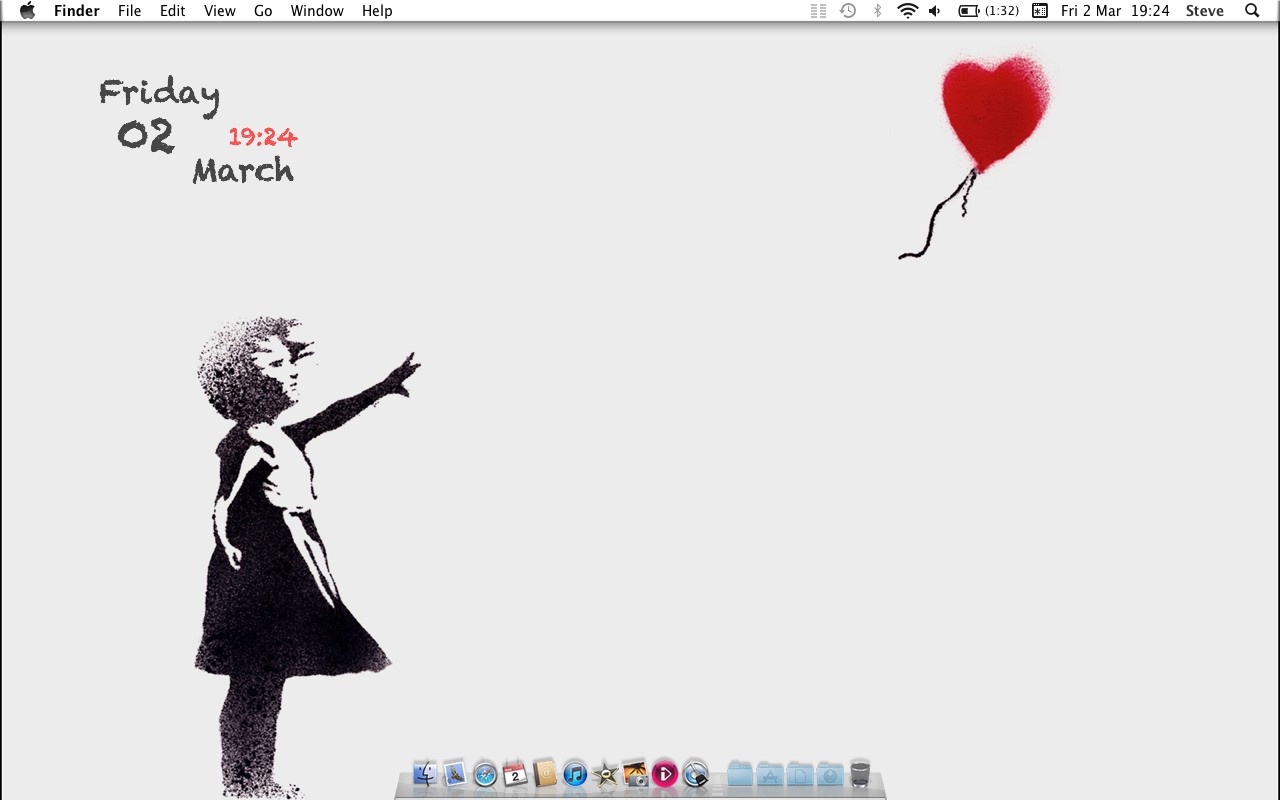
Task: Open the Applications folder stack in the Dock
Action: pyautogui.click(x=770, y=773)
